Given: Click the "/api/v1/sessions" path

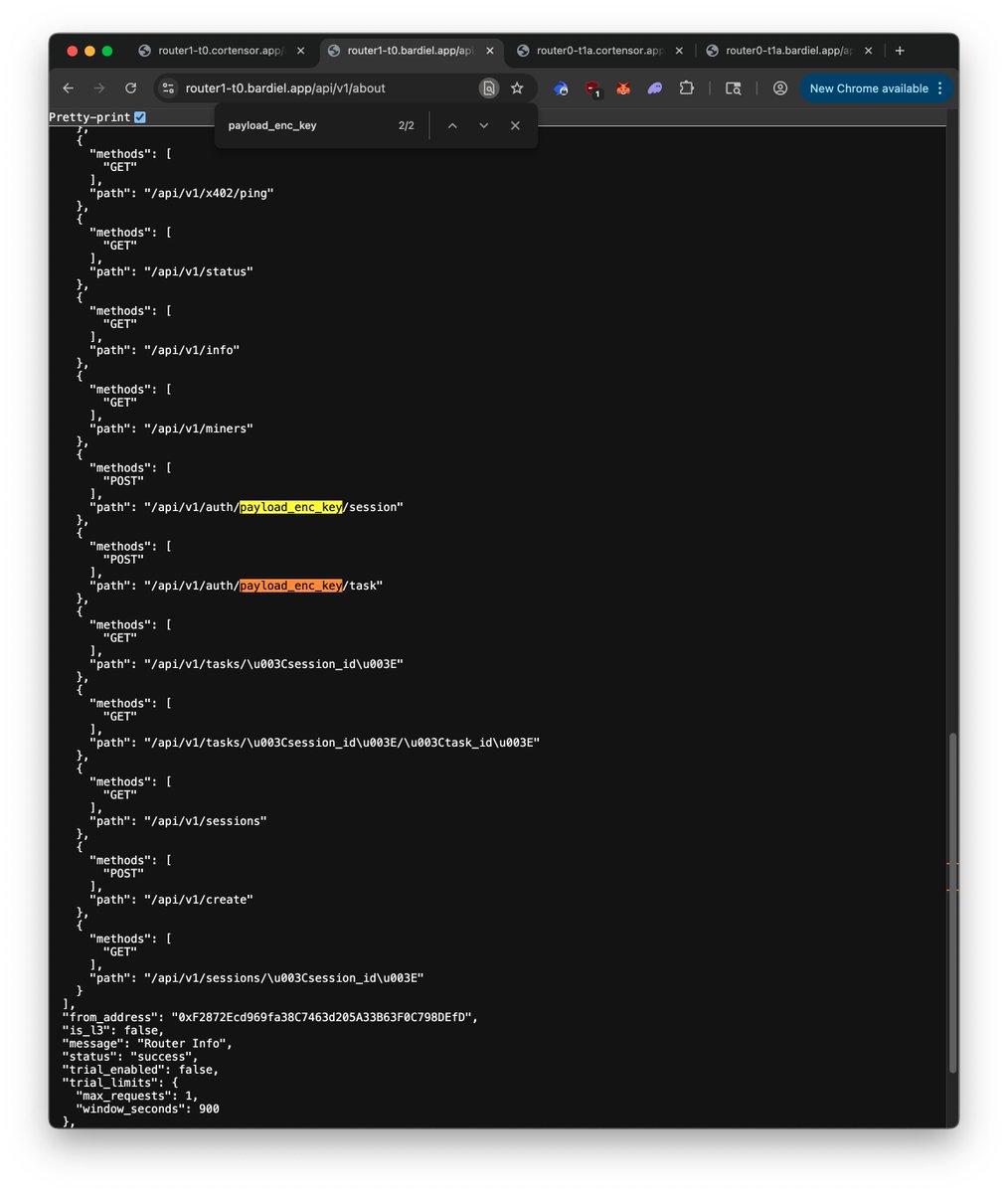Looking at the screenshot, I should 206,821.
